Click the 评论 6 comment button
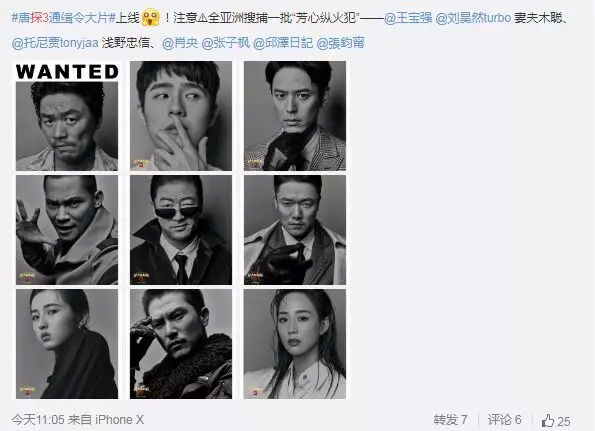This screenshot has height=431, width=595. coord(504,420)
